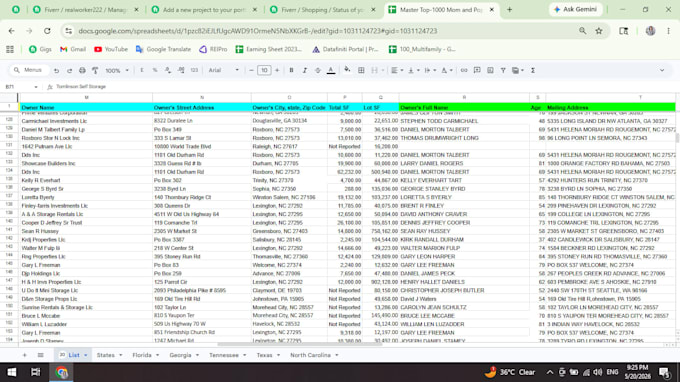This screenshot has width=680, height=382.
Task: Click the Functions sigma icon
Action: [533, 70]
